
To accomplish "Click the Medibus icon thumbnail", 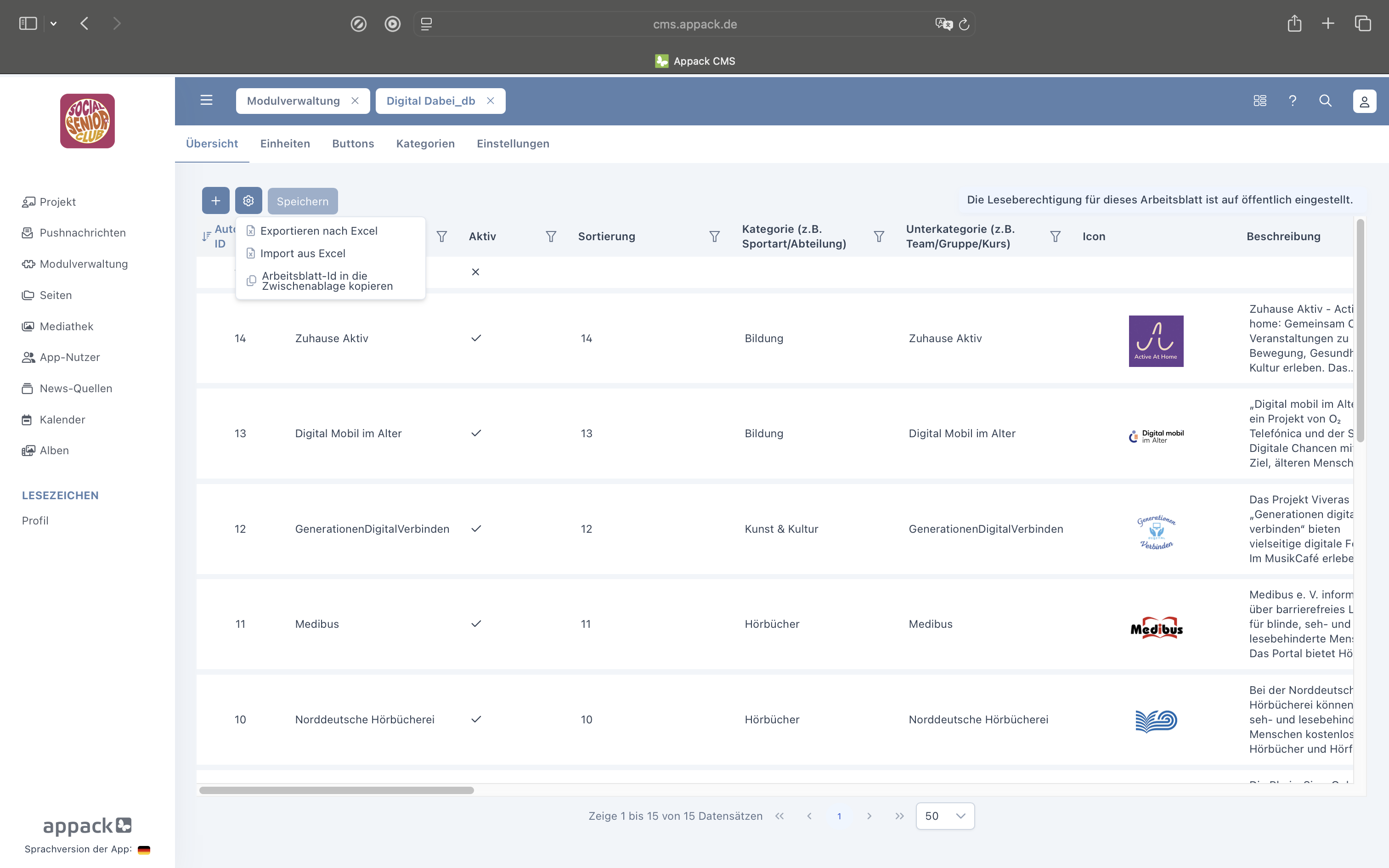I will point(1156,628).
